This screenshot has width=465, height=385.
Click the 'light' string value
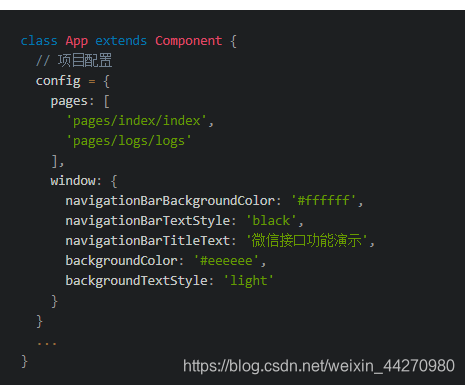[x=249, y=281]
